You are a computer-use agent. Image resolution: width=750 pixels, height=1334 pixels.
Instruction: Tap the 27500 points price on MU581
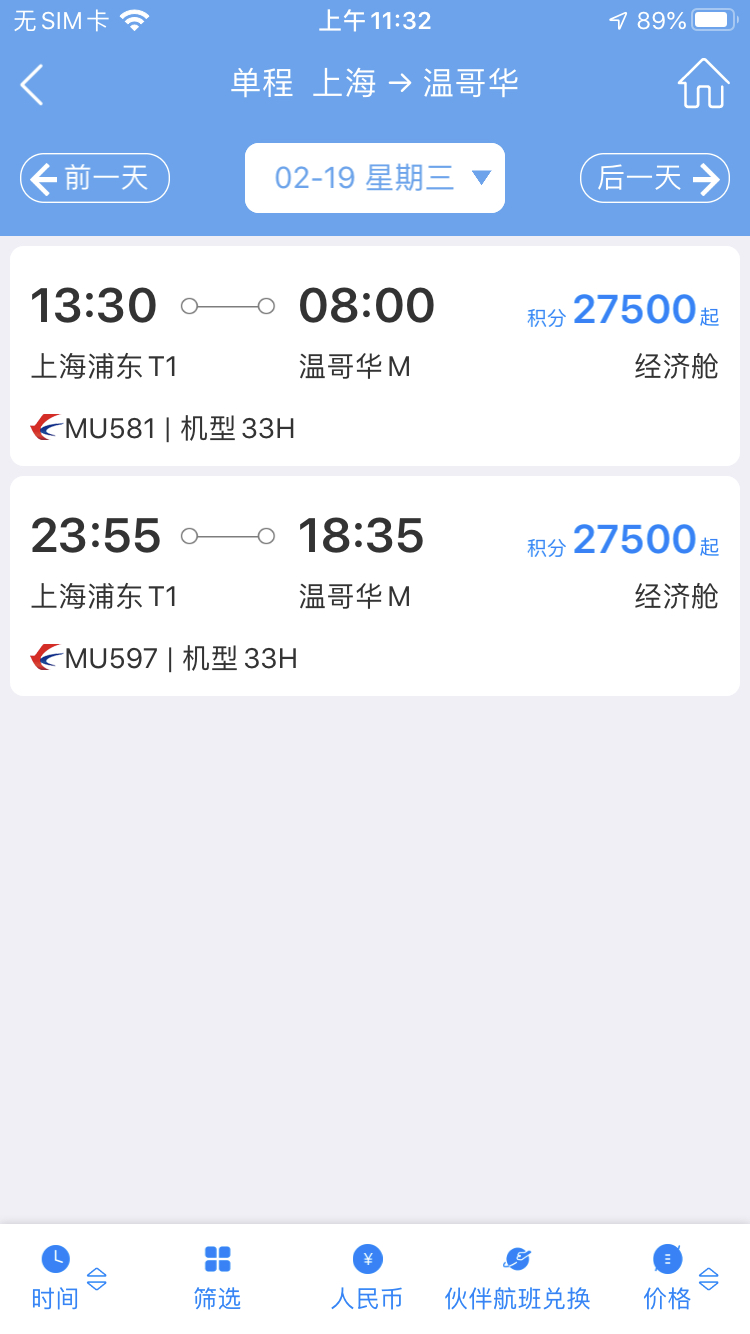(x=634, y=310)
